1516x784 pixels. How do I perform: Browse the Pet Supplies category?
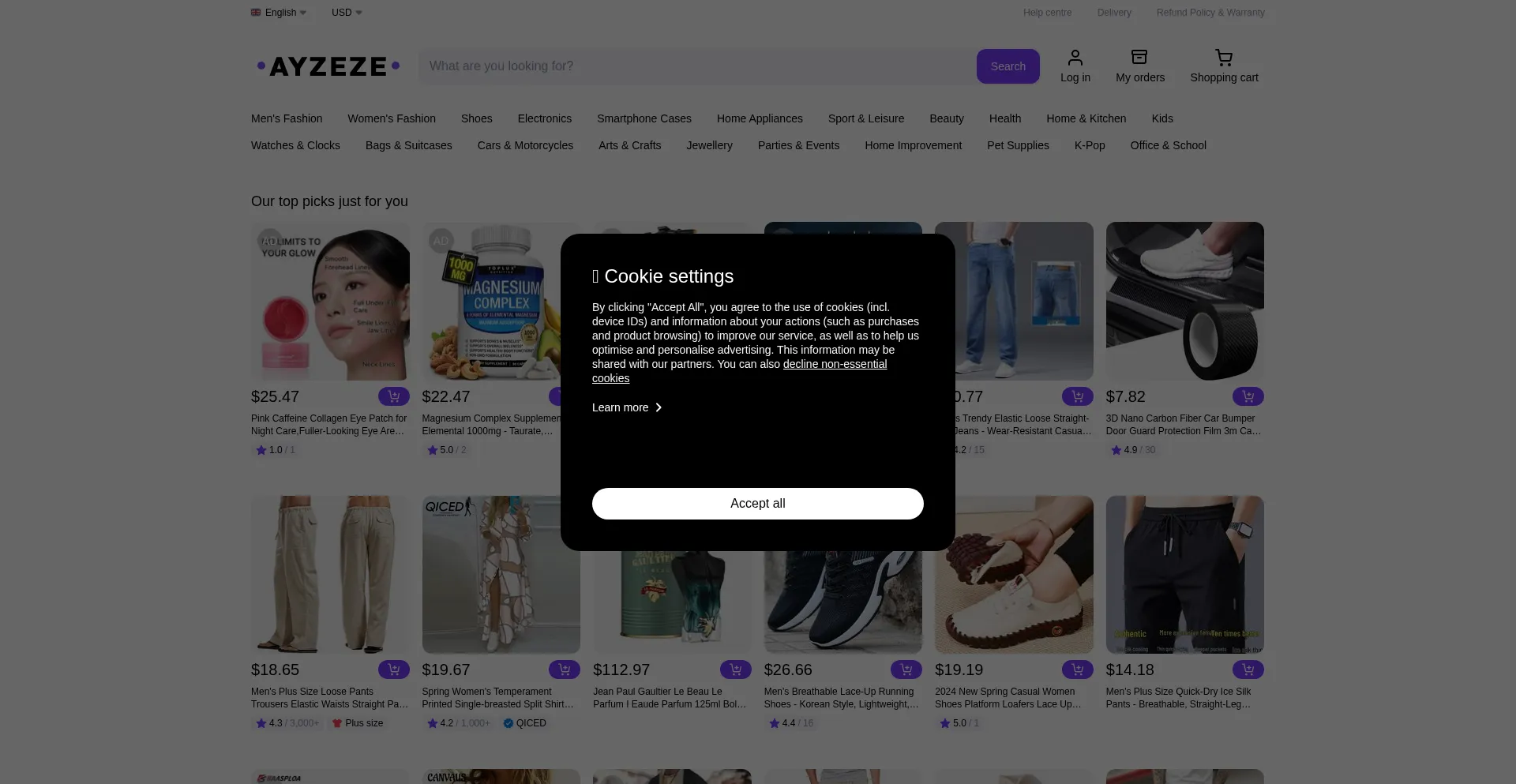pyautogui.click(x=1018, y=145)
